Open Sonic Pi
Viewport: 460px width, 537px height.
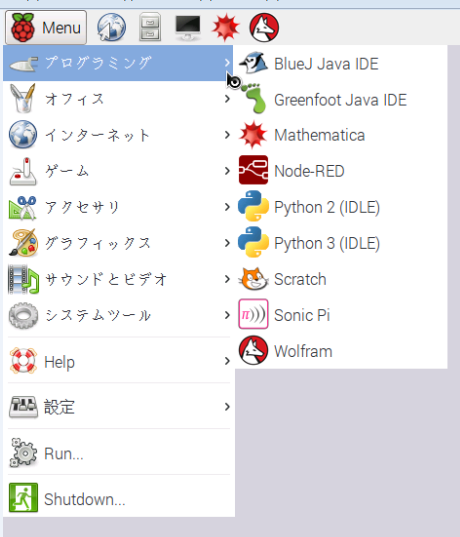[341, 315]
